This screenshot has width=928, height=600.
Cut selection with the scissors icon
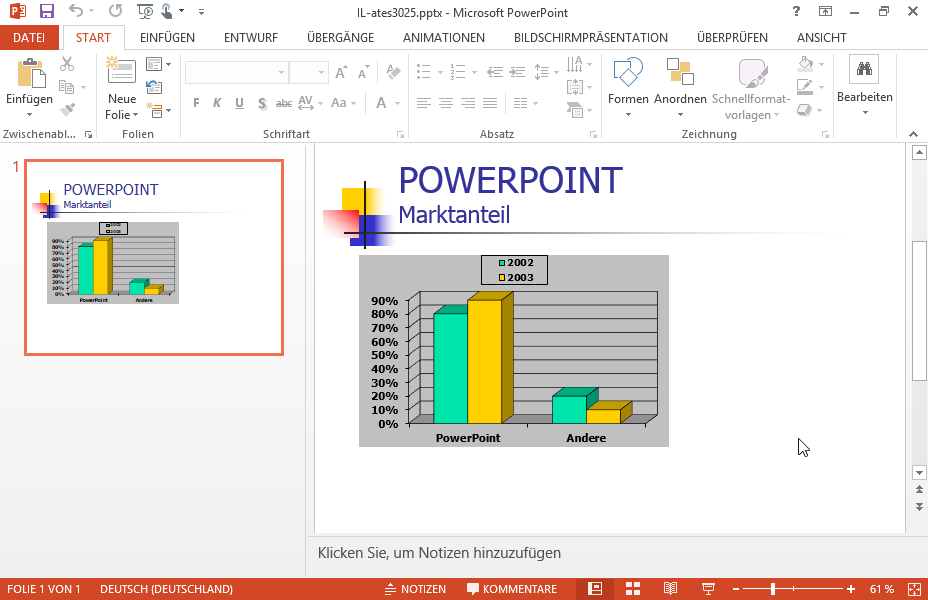pyautogui.click(x=67, y=64)
